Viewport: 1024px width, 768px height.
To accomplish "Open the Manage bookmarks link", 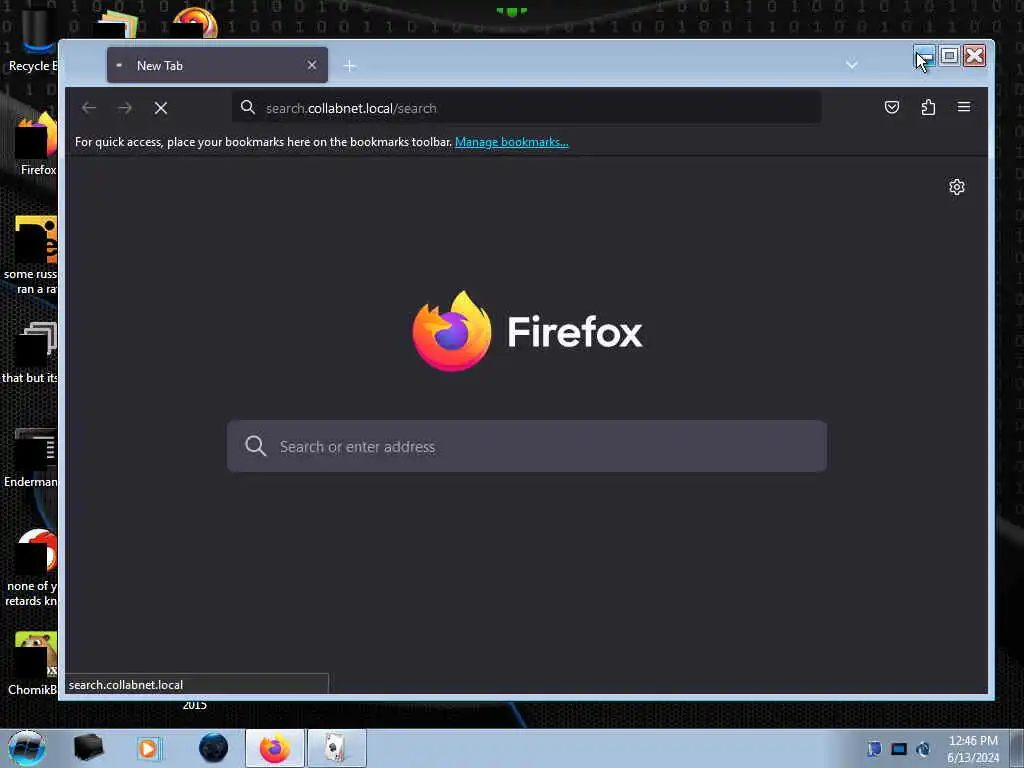I will pyautogui.click(x=511, y=142).
